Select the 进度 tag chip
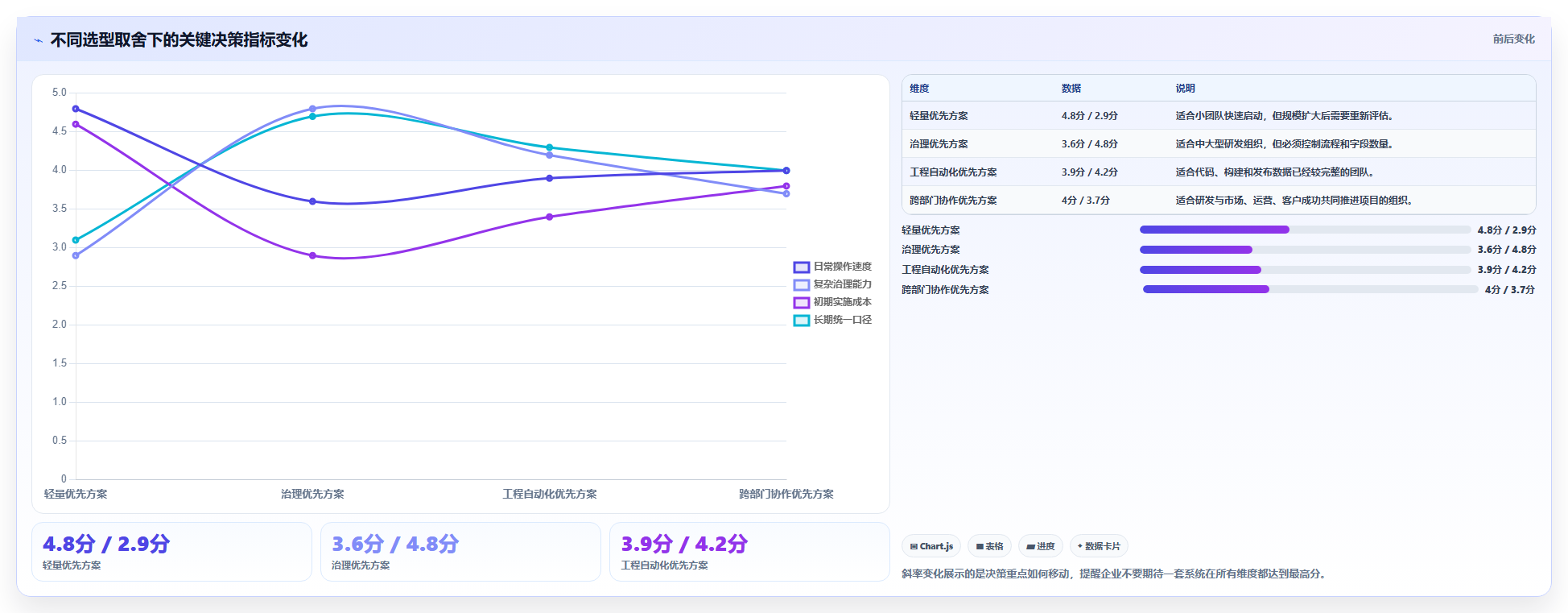 tap(1041, 546)
